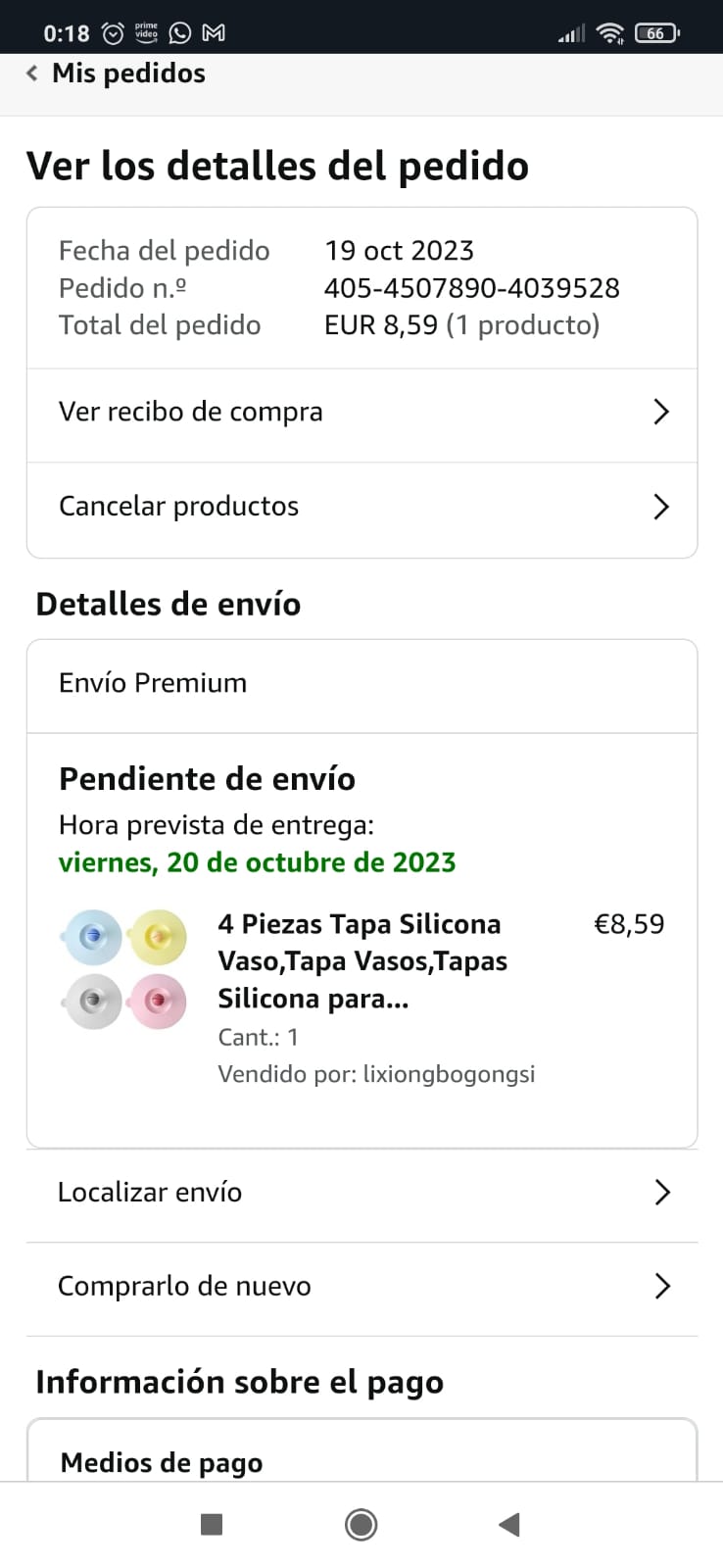Open the chevron beside Ver recibo de compra
723x1568 pixels.
[661, 412]
